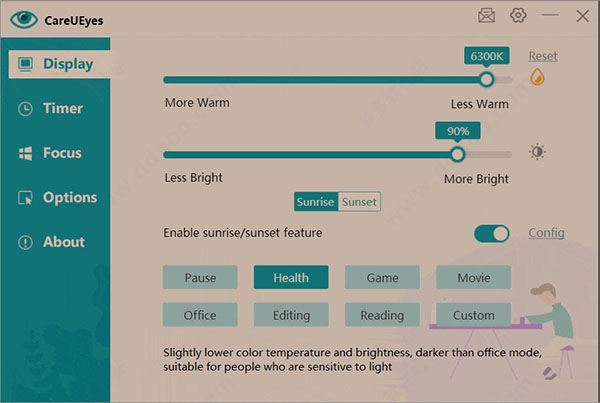600x403 pixels.
Task: Choose the Game preset
Action: (x=382, y=277)
